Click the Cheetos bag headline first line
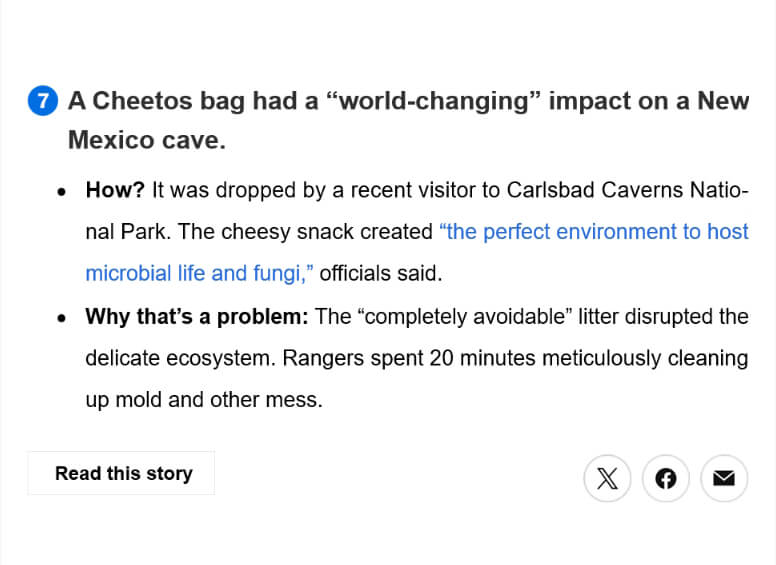The width and height of the screenshot is (776, 565). click(x=408, y=101)
